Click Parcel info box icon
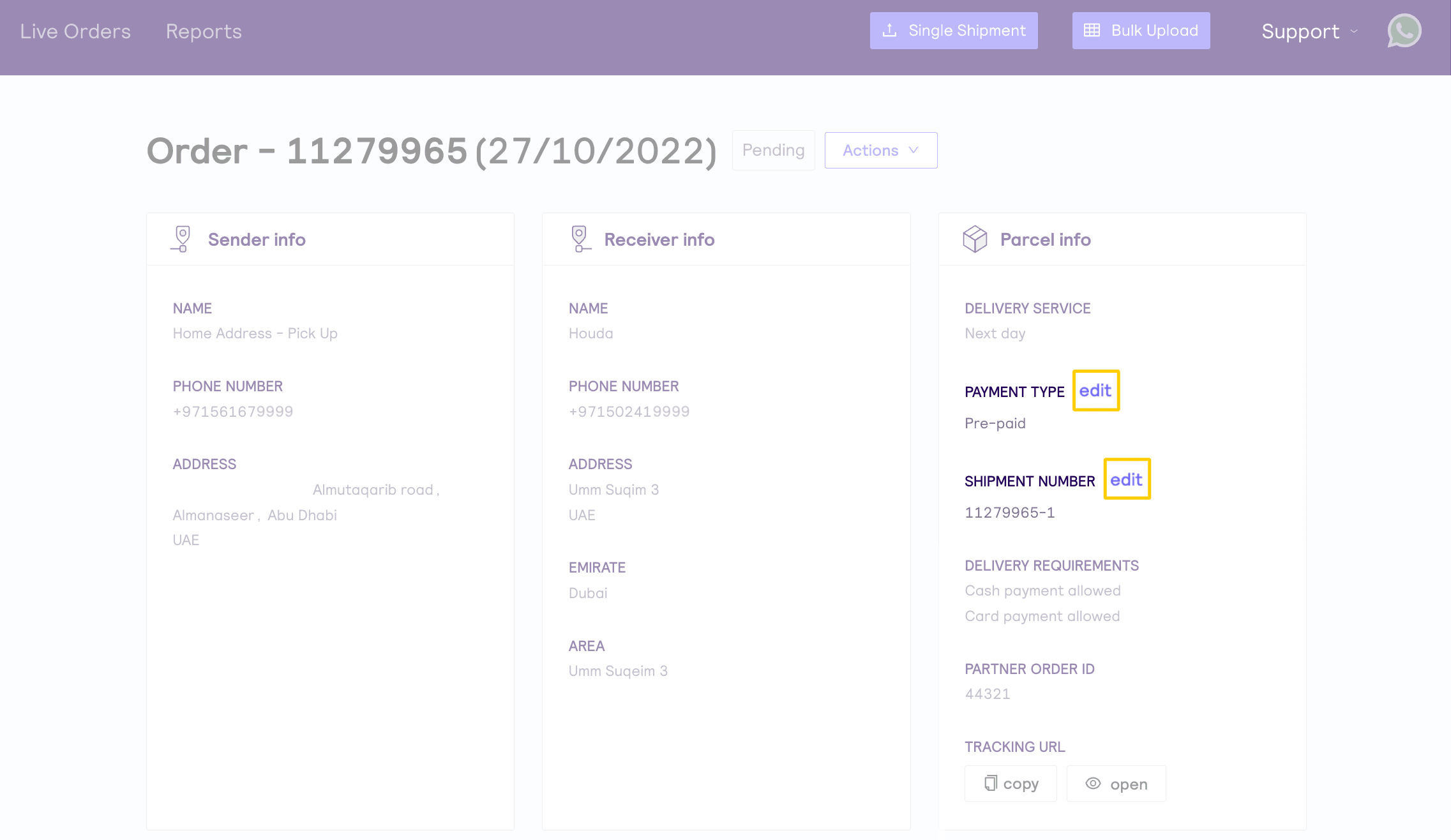 pyautogui.click(x=975, y=239)
